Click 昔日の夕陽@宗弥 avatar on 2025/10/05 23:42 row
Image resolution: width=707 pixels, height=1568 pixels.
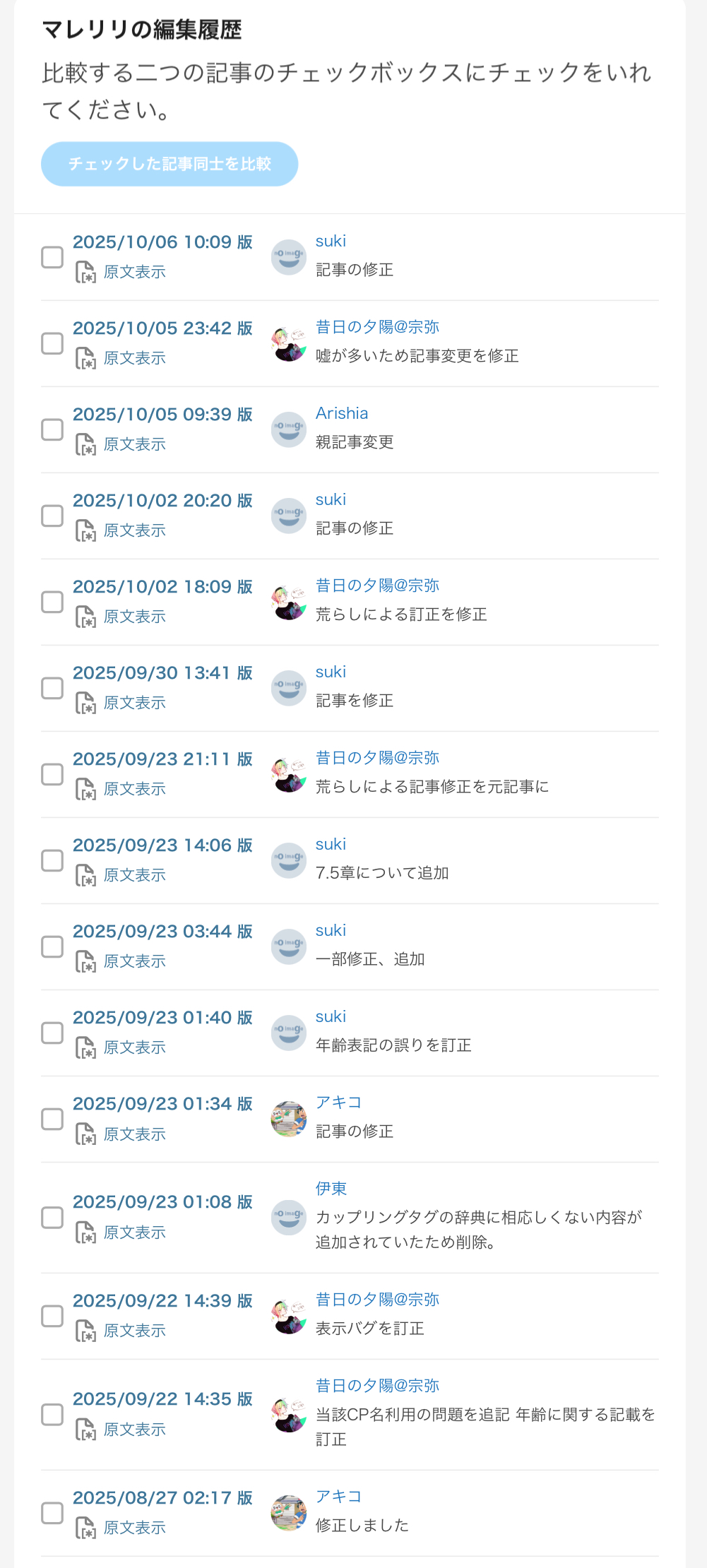[289, 343]
